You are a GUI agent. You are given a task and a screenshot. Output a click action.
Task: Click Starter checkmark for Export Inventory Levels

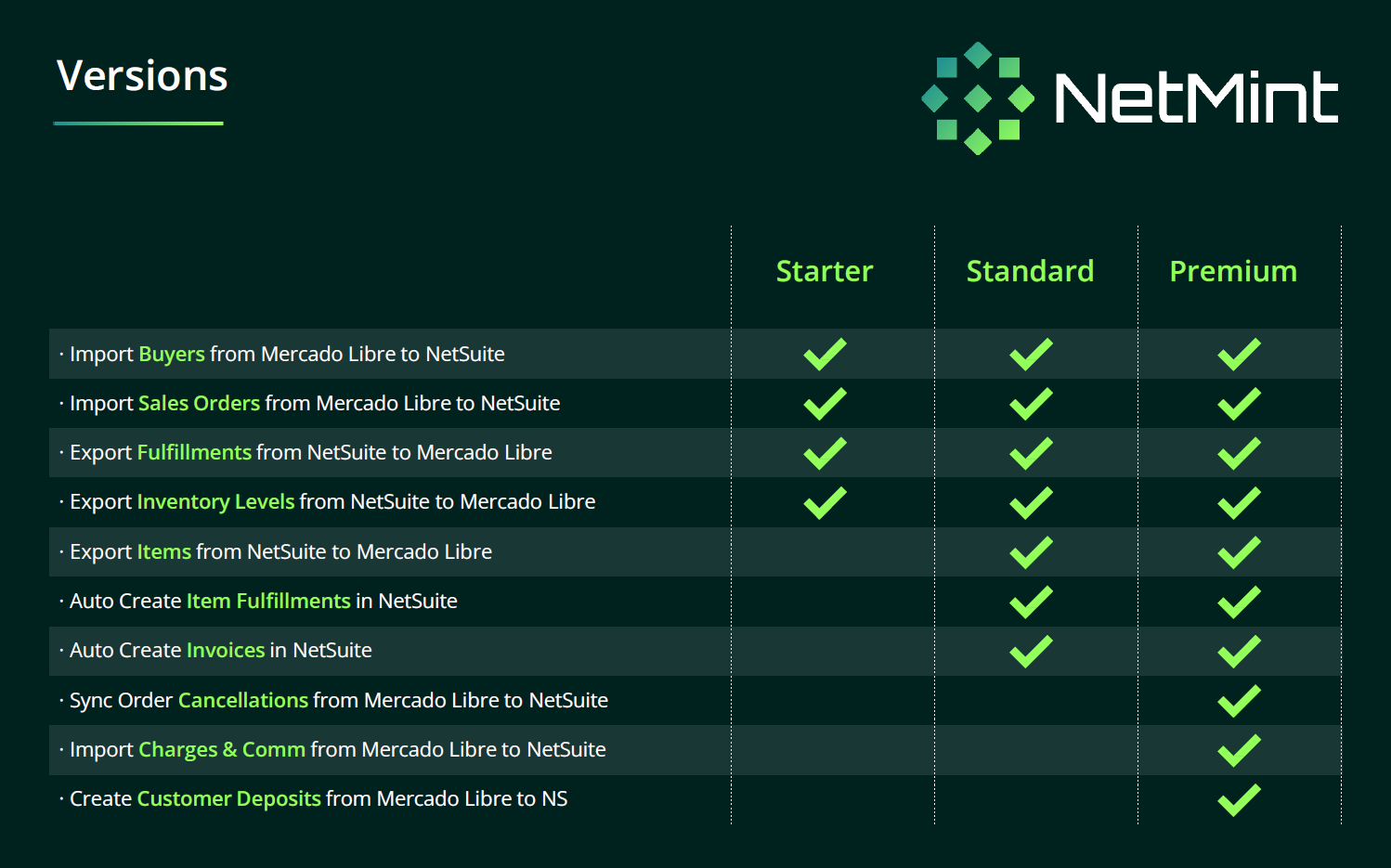coord(825,502)
